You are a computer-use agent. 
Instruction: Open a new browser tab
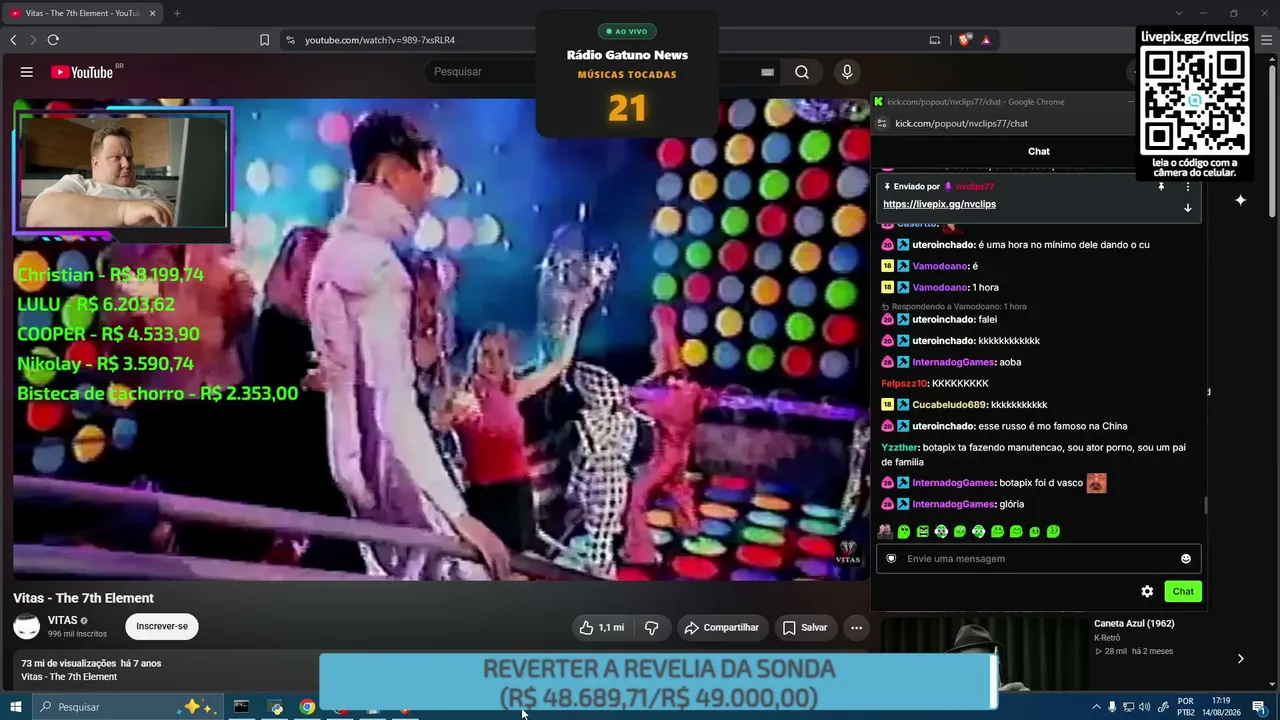177,13
